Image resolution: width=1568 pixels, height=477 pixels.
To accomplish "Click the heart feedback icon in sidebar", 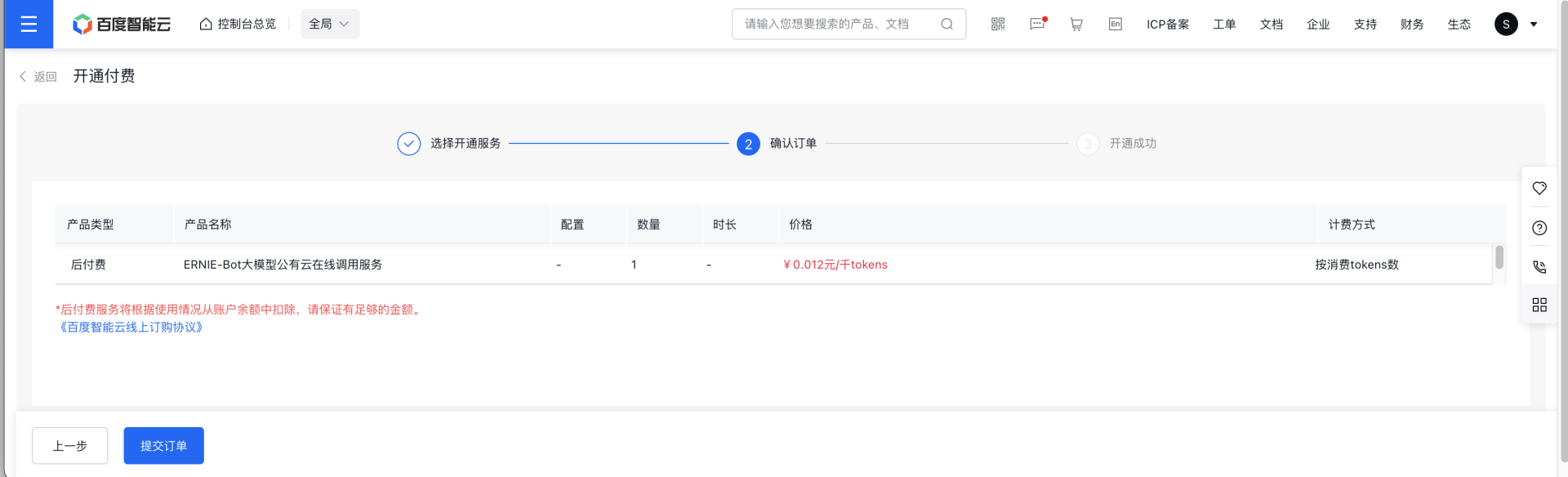I will pyautogui.click(x=1539, y=189).
